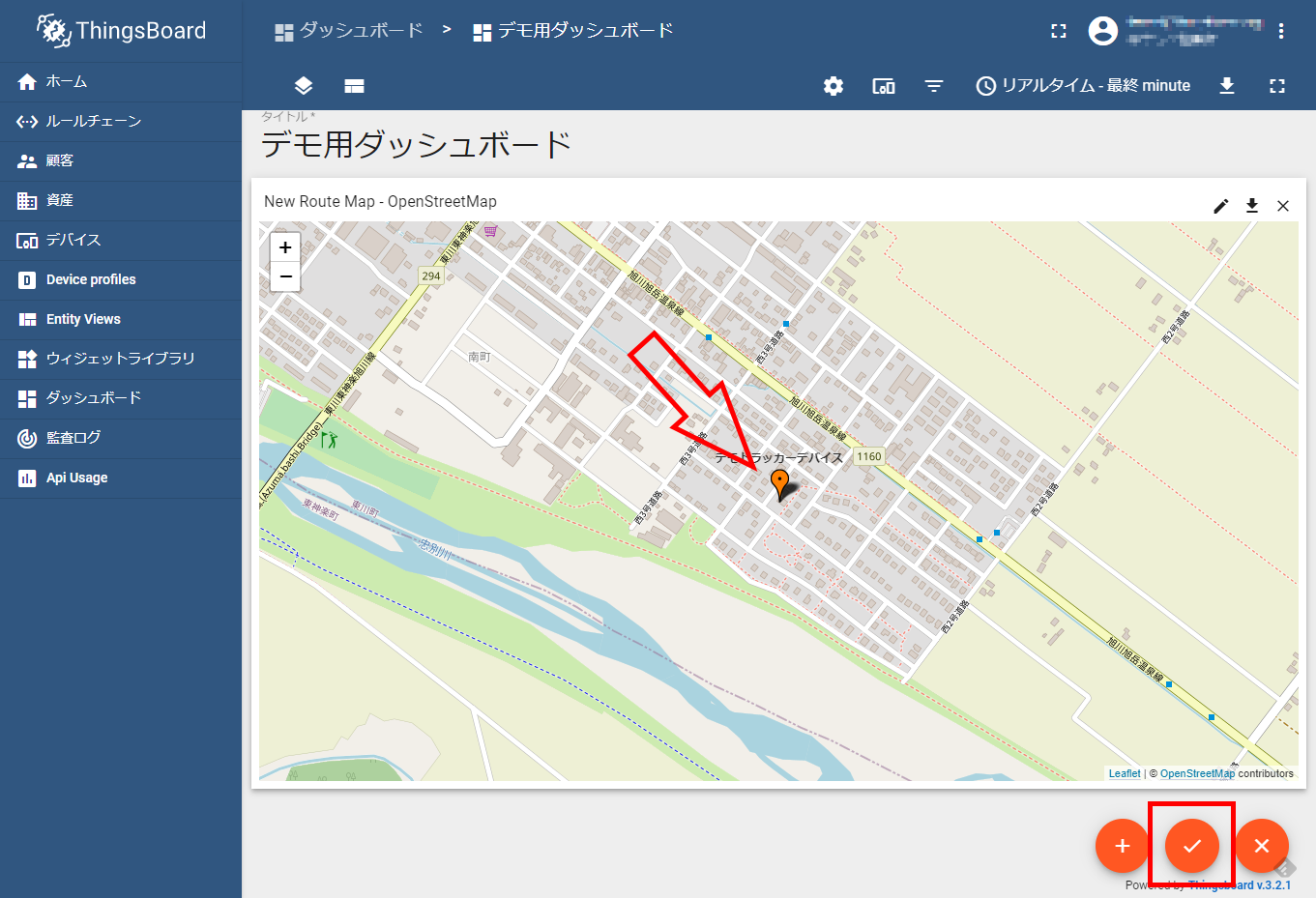Go to the 顧客 page
Screen dimensions: 1316x898
click(121, 161)
